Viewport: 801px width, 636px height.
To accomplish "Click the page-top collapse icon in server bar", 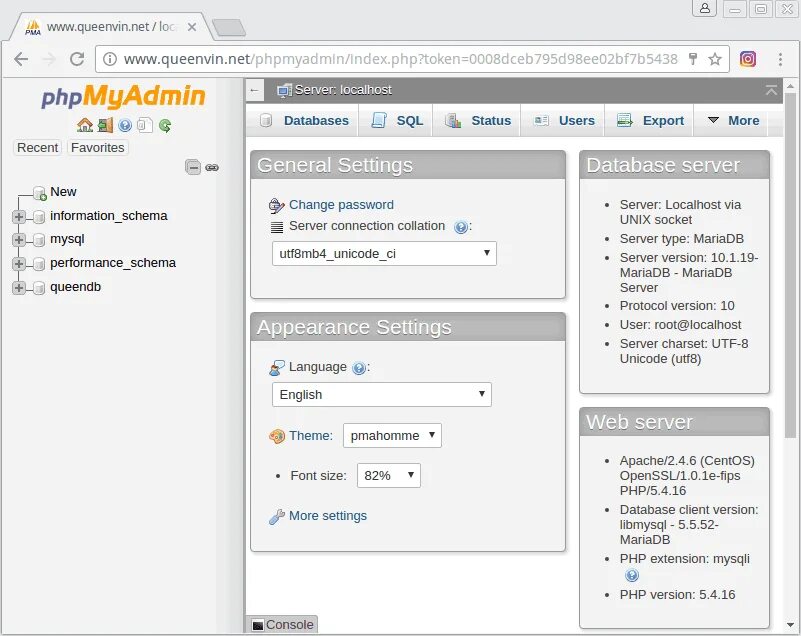I will tap(771, 90).
